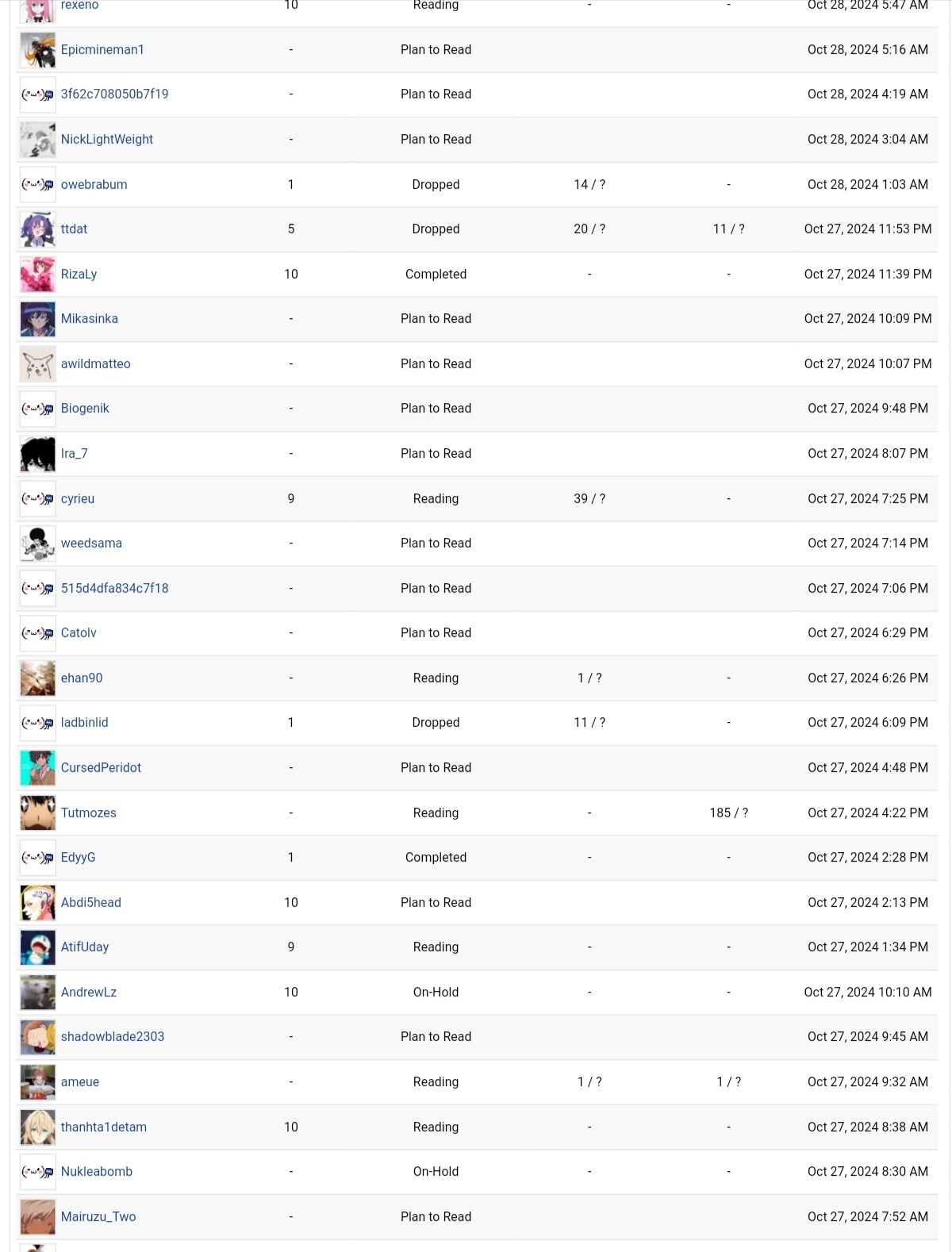Open thanhta1detam's profile link

tap(104, 1127)
